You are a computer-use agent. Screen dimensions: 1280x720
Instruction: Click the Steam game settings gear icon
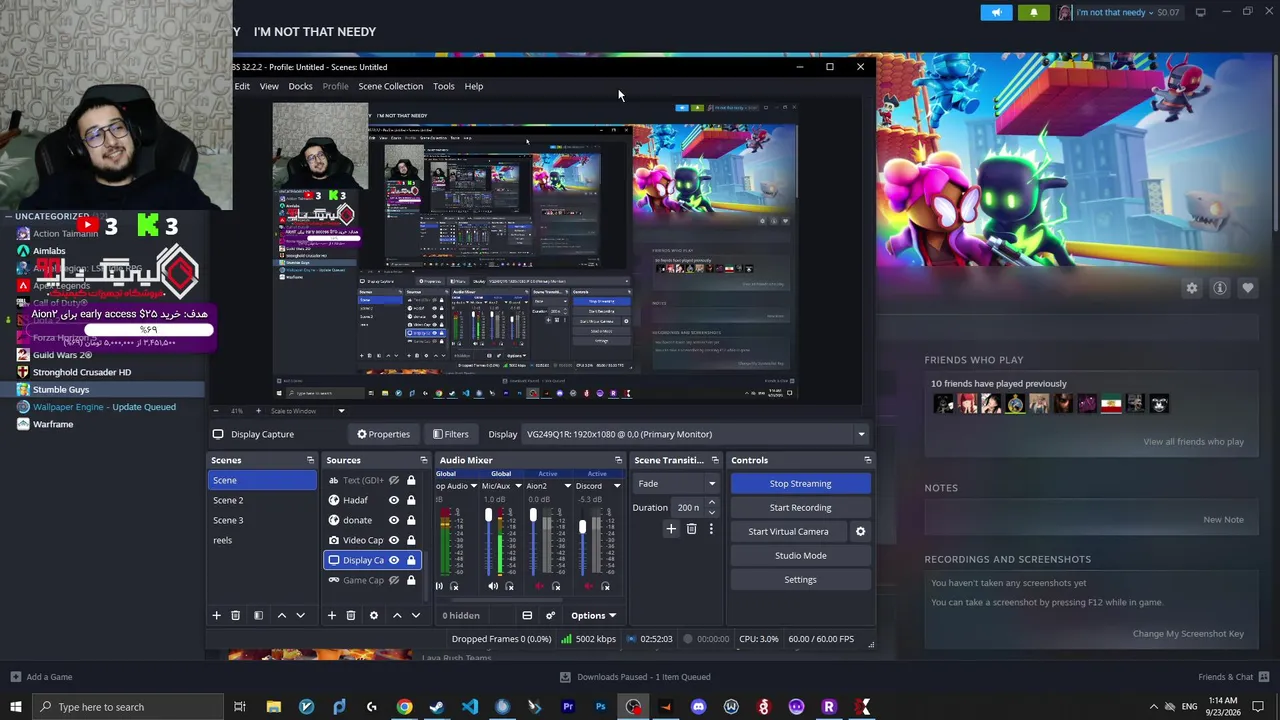click(1192, 288)
